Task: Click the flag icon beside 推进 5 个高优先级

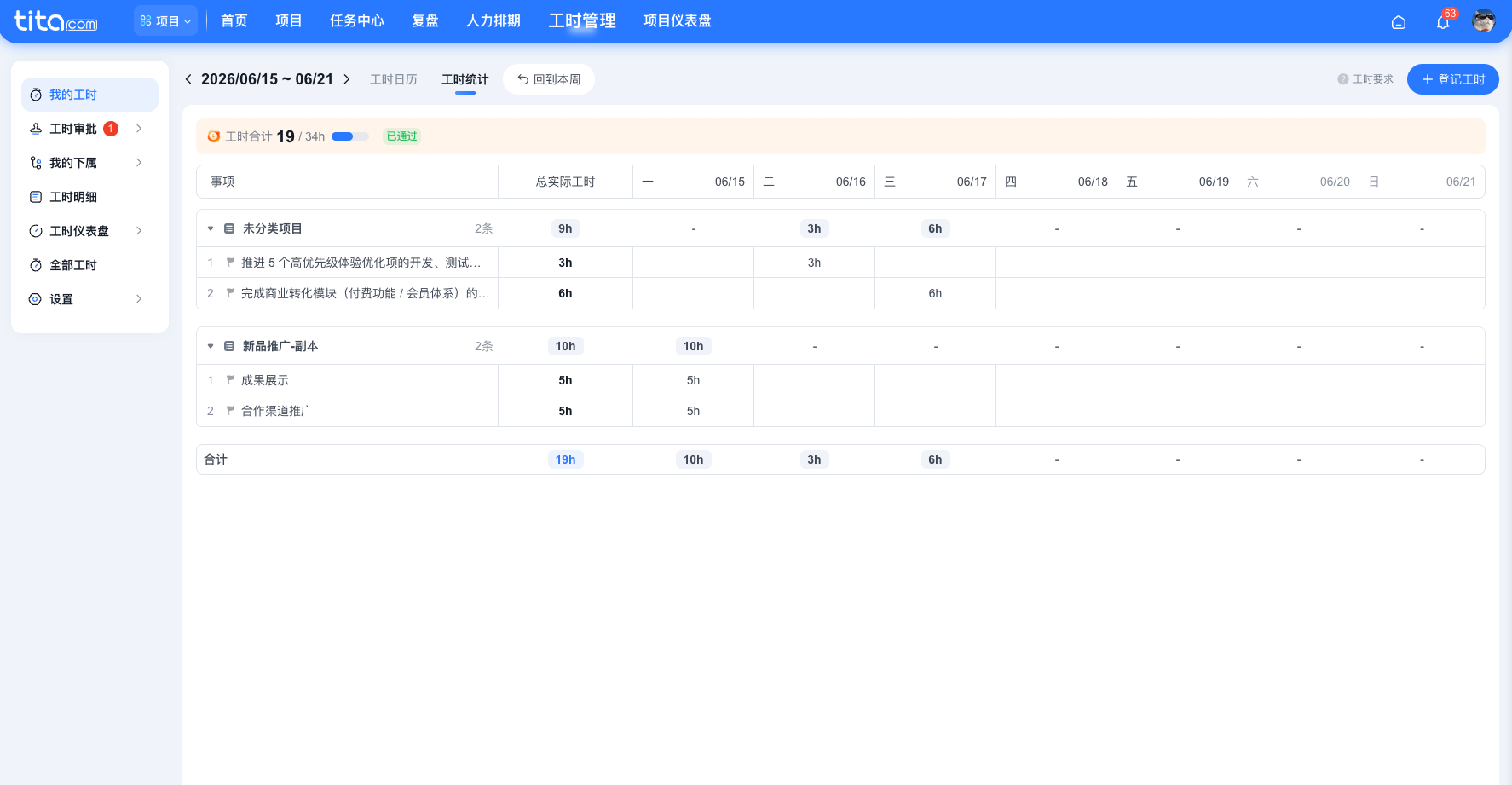Action: pyautogui.click(x=230, y=263)
